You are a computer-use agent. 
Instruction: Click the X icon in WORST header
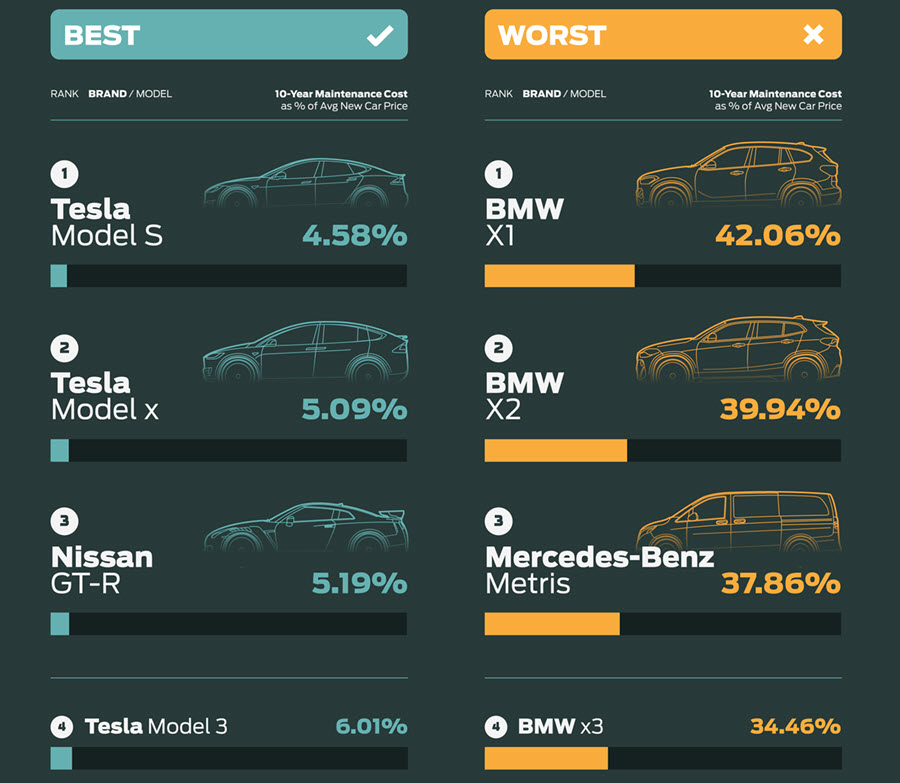(813, 35)
